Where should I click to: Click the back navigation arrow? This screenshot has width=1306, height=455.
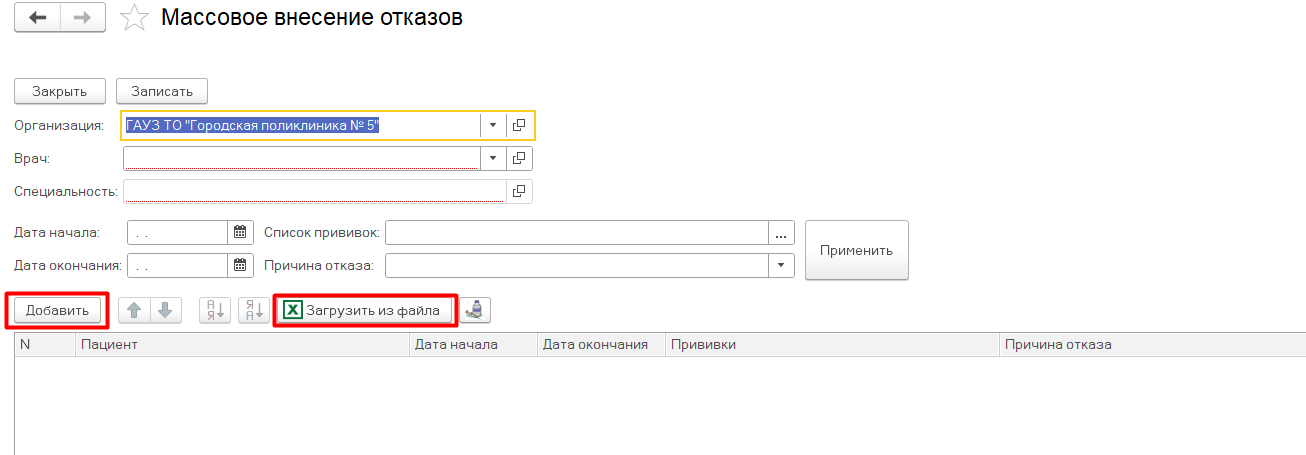[x=38, y=19]
